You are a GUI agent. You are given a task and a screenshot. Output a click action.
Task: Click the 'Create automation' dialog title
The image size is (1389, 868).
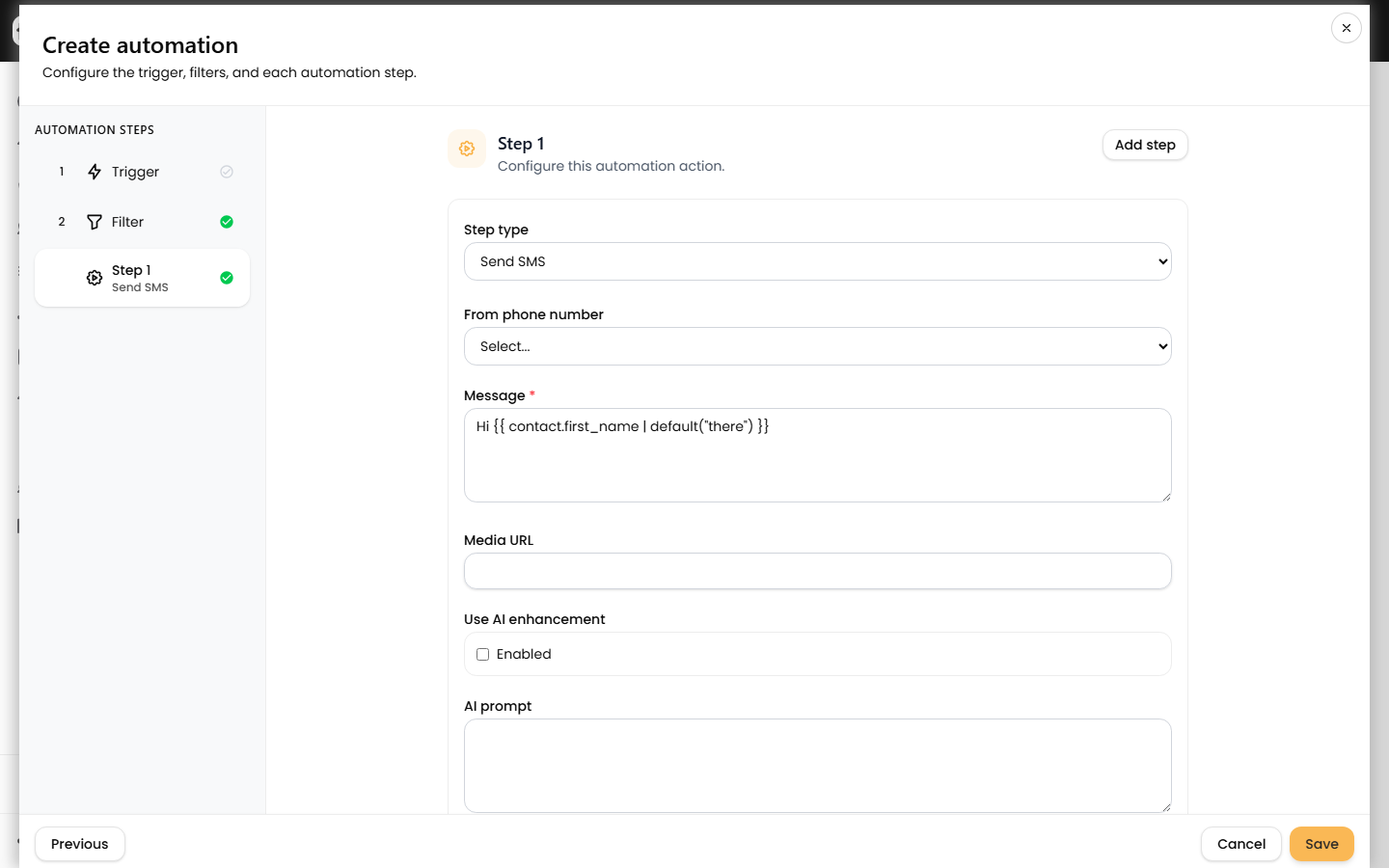pyautogui.click(x=140, y=45)
